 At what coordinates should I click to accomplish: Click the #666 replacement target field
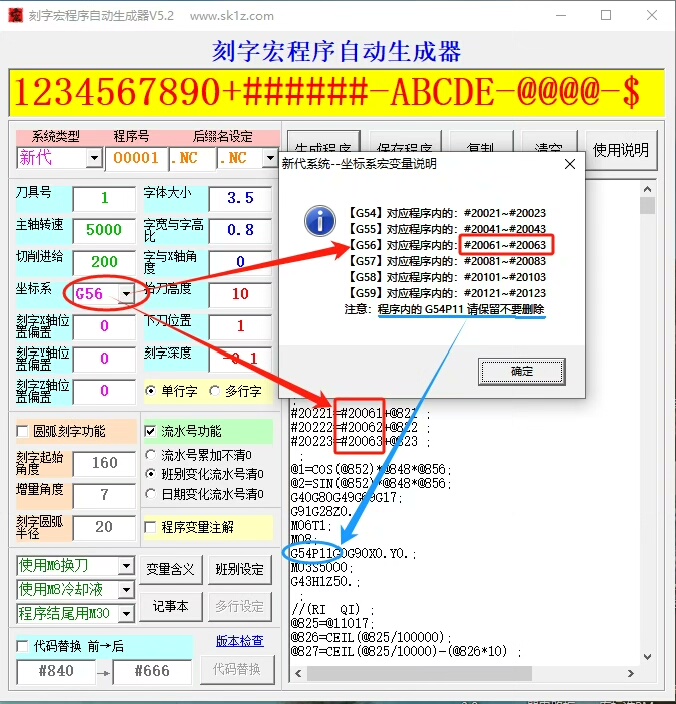pos(152,671)
